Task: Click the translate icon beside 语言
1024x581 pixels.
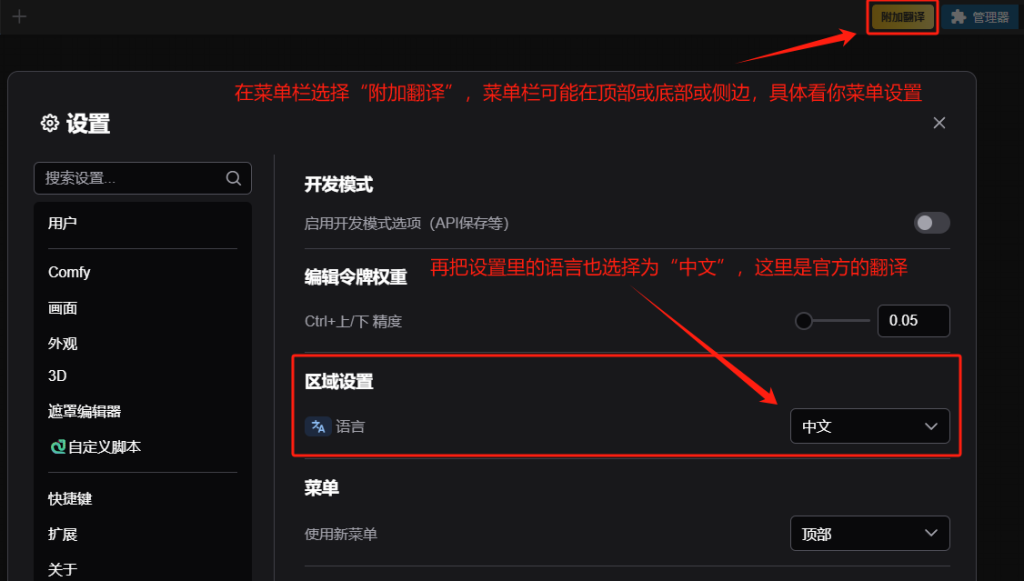Action: [x=318, y=426]
